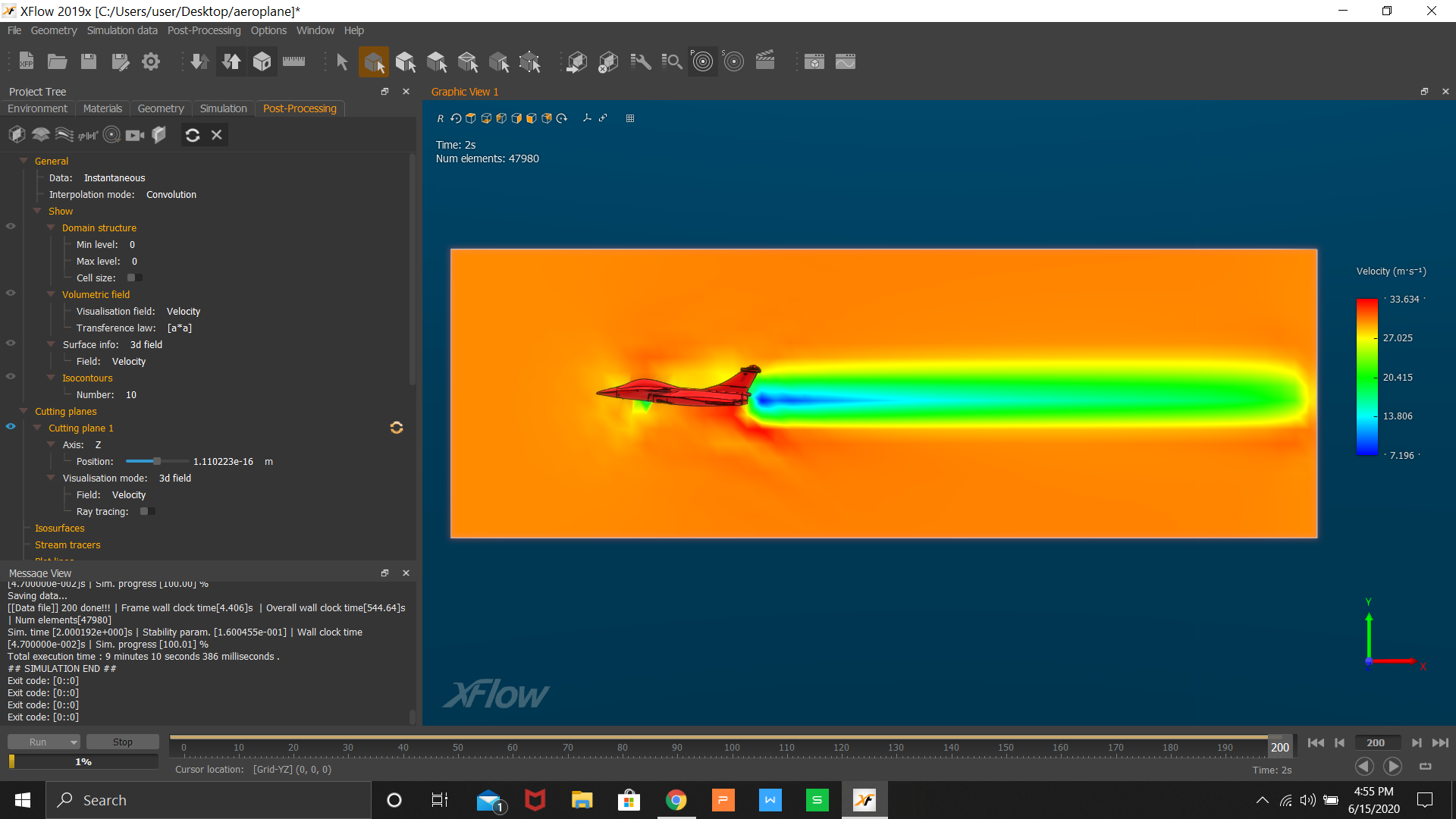The image size is (1456, 819).
Task: Toggle the S concentric circles probe icon
Action: click(734, 61)
